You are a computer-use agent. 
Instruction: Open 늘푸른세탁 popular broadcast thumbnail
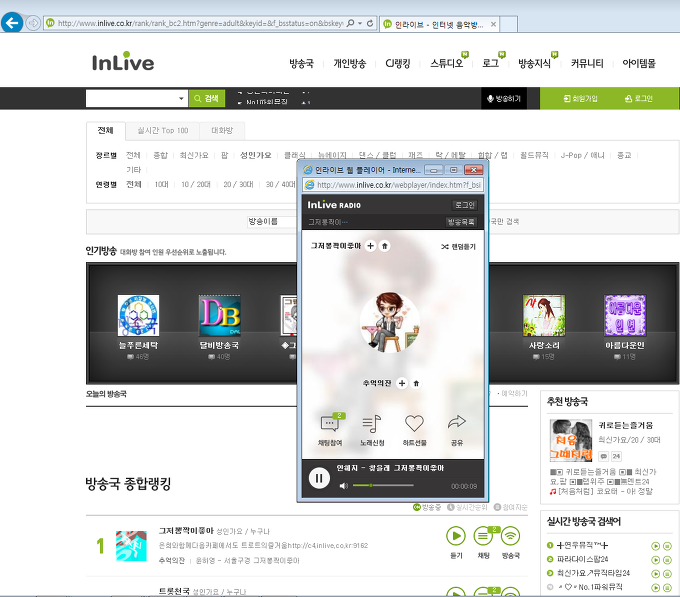coord(138,316)
